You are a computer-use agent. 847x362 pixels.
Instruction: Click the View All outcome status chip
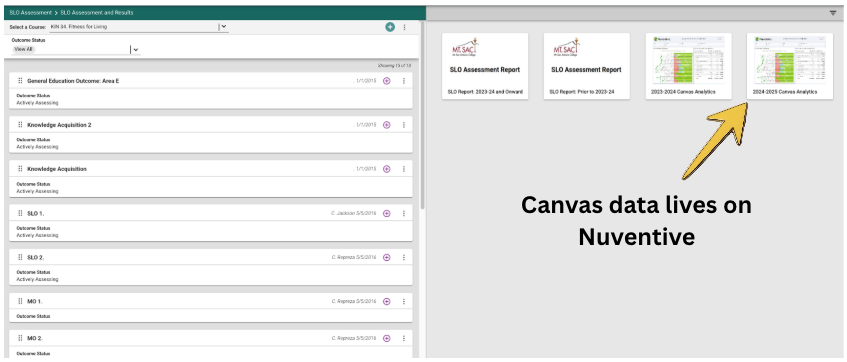pyautogui.click(x=24, y=49)
